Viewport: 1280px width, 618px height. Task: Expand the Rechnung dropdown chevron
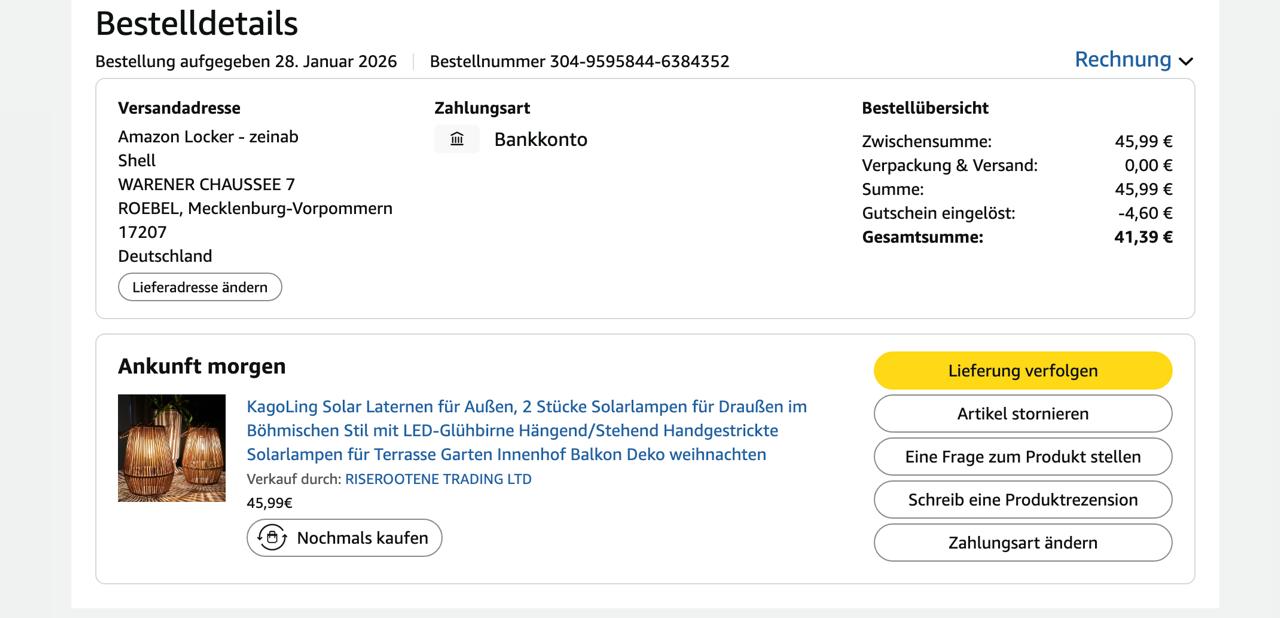1186,61
